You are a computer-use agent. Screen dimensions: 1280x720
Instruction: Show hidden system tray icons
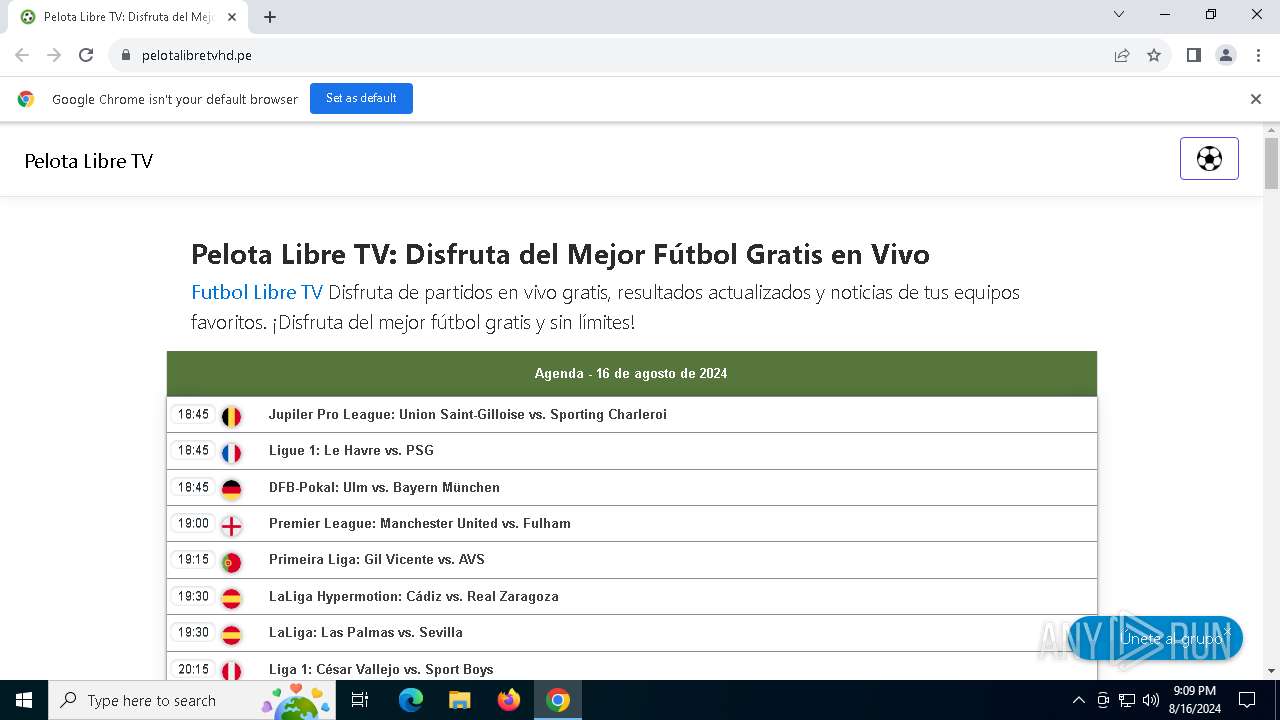tap(1078, 700)
